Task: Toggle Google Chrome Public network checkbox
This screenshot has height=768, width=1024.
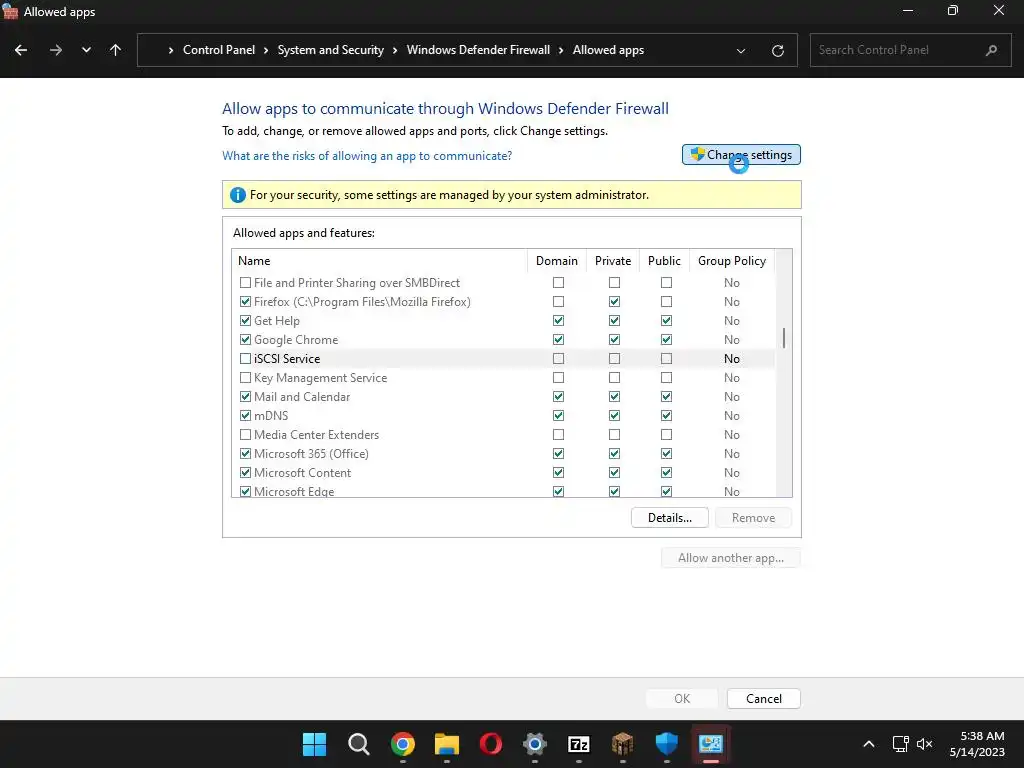Action: [x=666, y=340]
